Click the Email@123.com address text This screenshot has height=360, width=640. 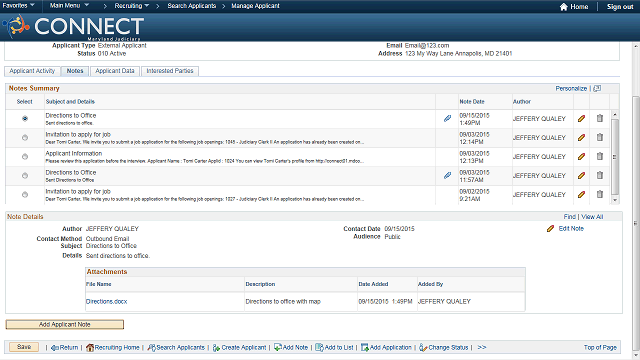[427, 46]
